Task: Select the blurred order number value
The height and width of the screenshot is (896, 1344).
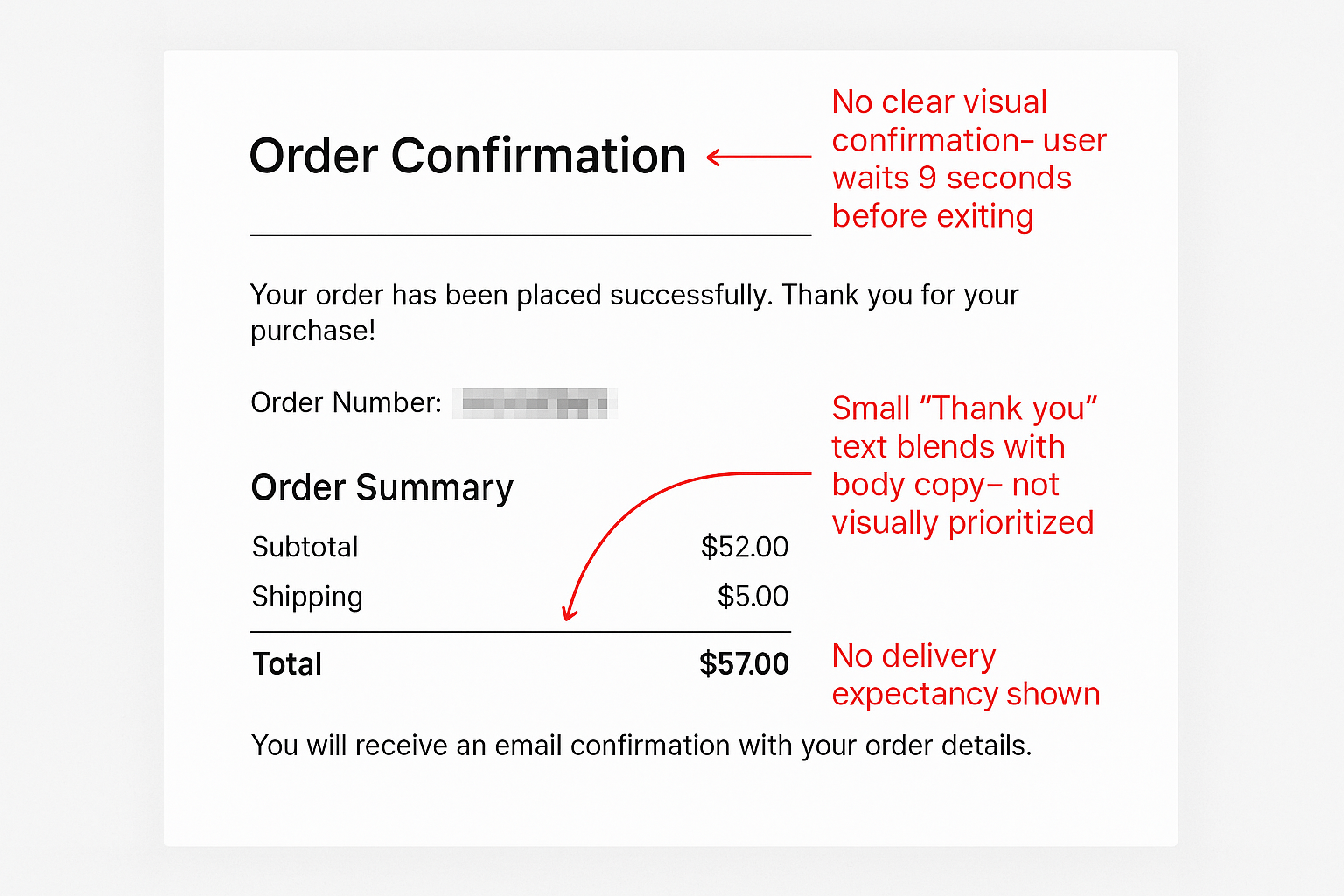Action: click(x=535, y=403)
